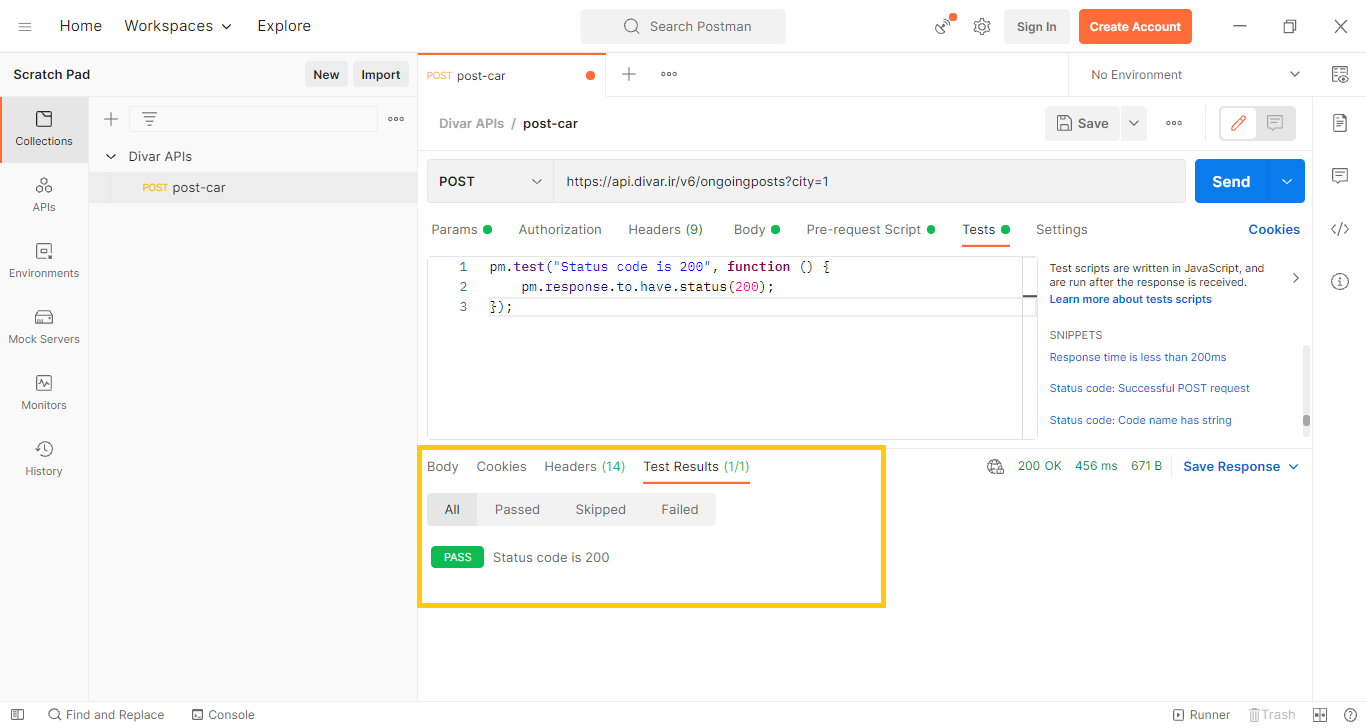Open the request info icon
The image size is (1366, 728).
(x=1340, y=282)
